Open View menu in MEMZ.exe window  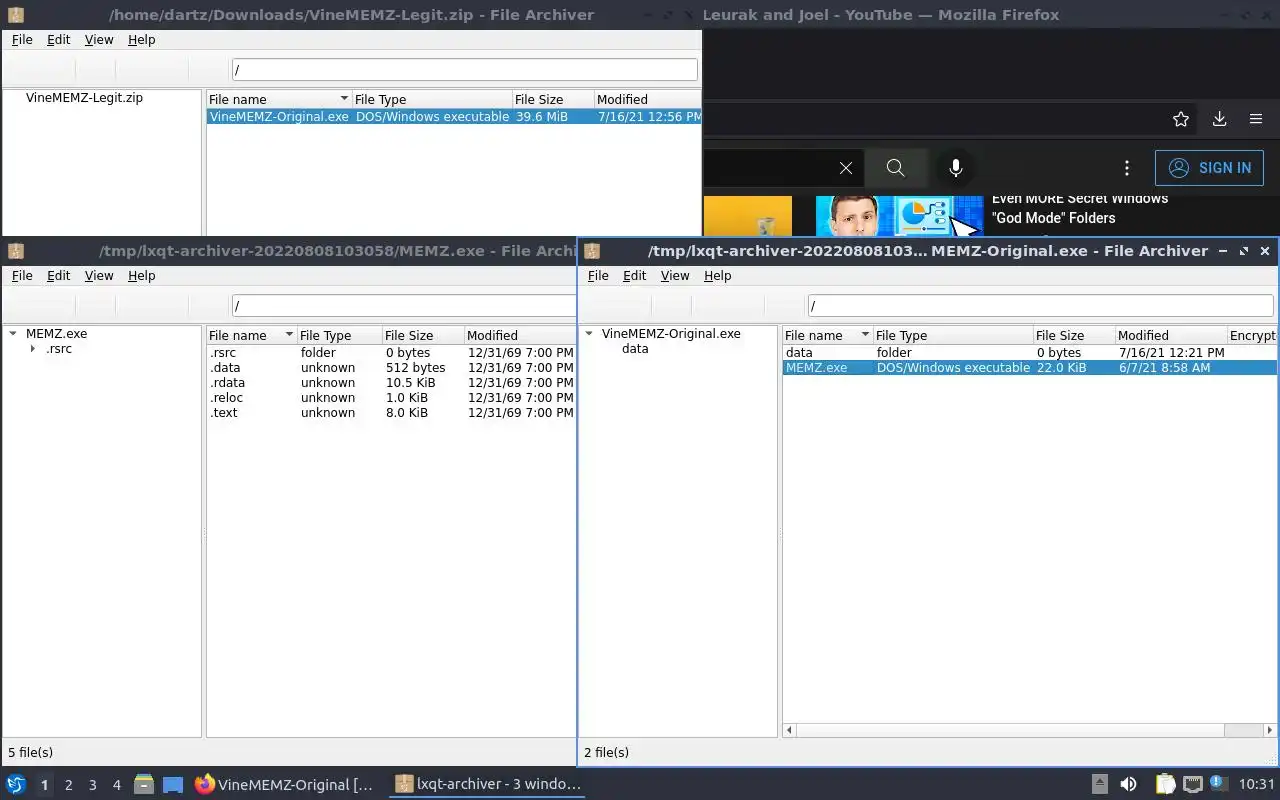tap(99, 276)
